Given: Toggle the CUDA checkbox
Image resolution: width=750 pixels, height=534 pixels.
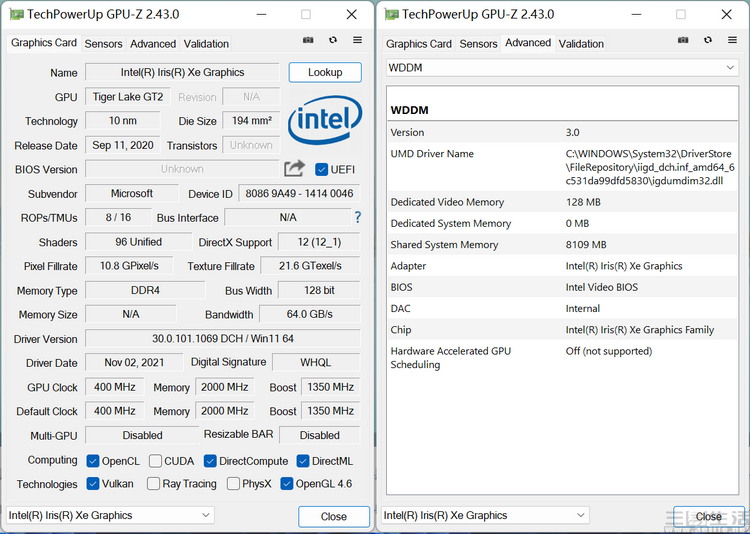Looking at the screenshot, I should 156,461.
